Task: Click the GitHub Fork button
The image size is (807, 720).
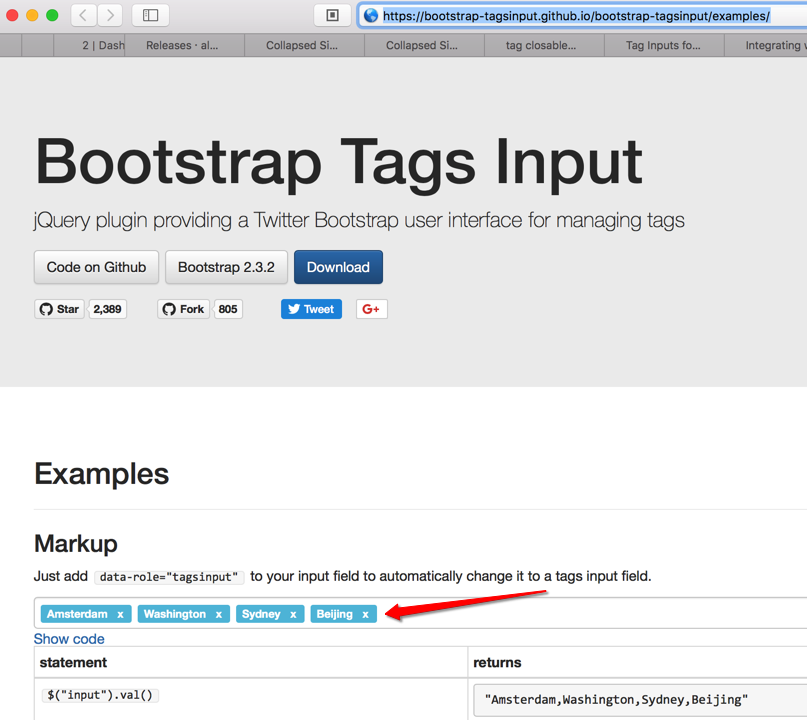Action: click(183, 309)
